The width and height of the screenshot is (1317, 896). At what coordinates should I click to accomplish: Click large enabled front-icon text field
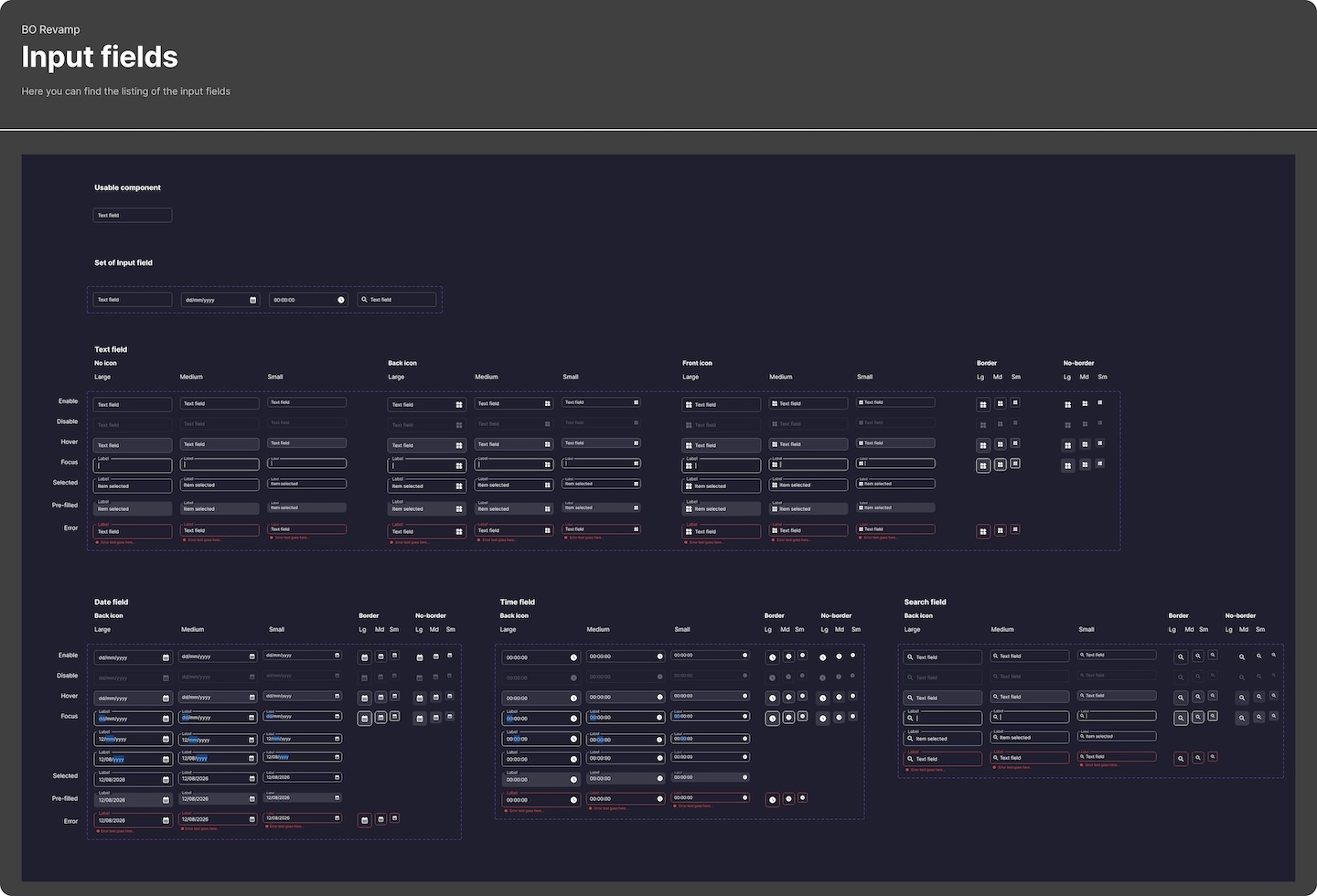coord(722,404)
